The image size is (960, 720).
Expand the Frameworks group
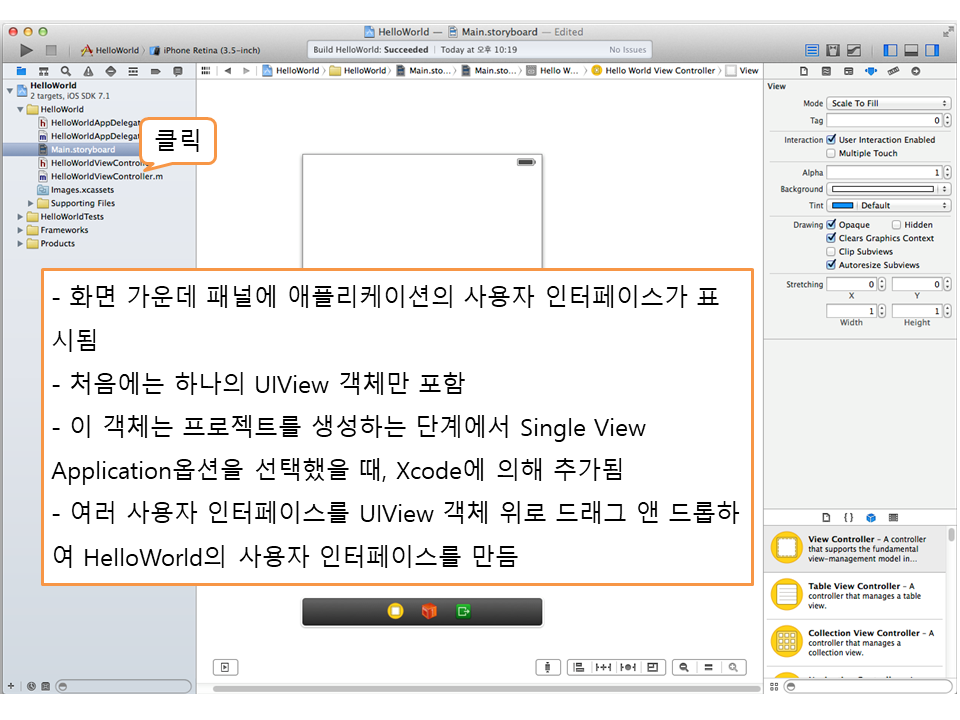click(20, 230)
